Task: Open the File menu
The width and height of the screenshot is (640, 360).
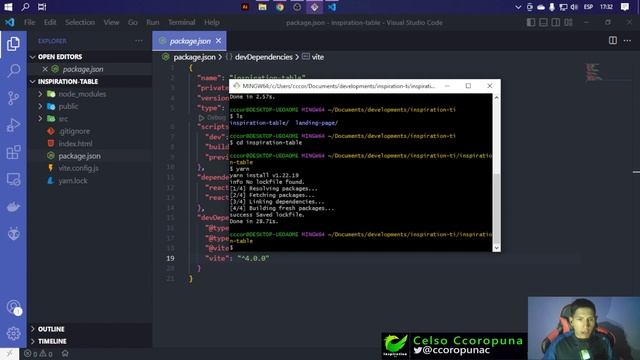Action: tap(29, 22)
